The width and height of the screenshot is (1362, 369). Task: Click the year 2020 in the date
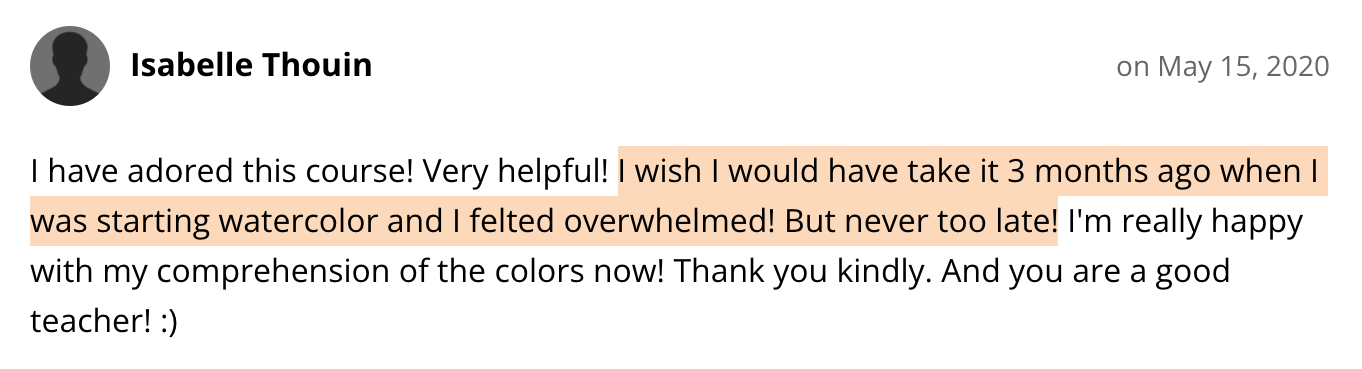(x=1297, y=67)
